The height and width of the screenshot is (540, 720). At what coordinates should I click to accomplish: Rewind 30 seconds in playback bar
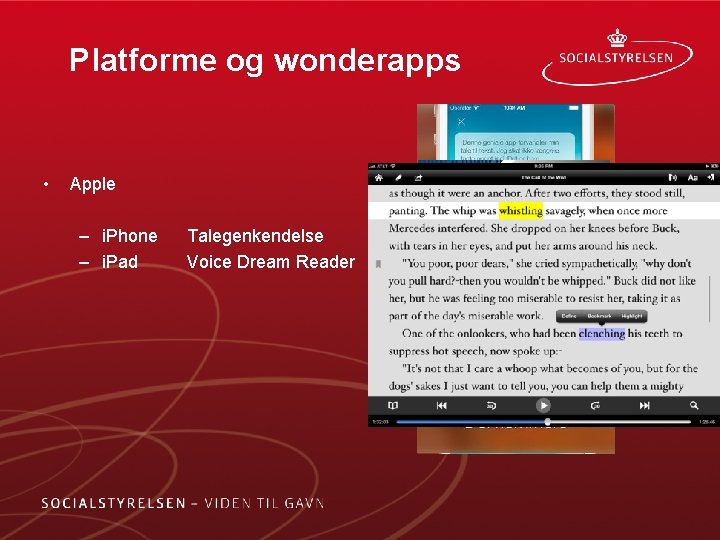pos(491,405)
